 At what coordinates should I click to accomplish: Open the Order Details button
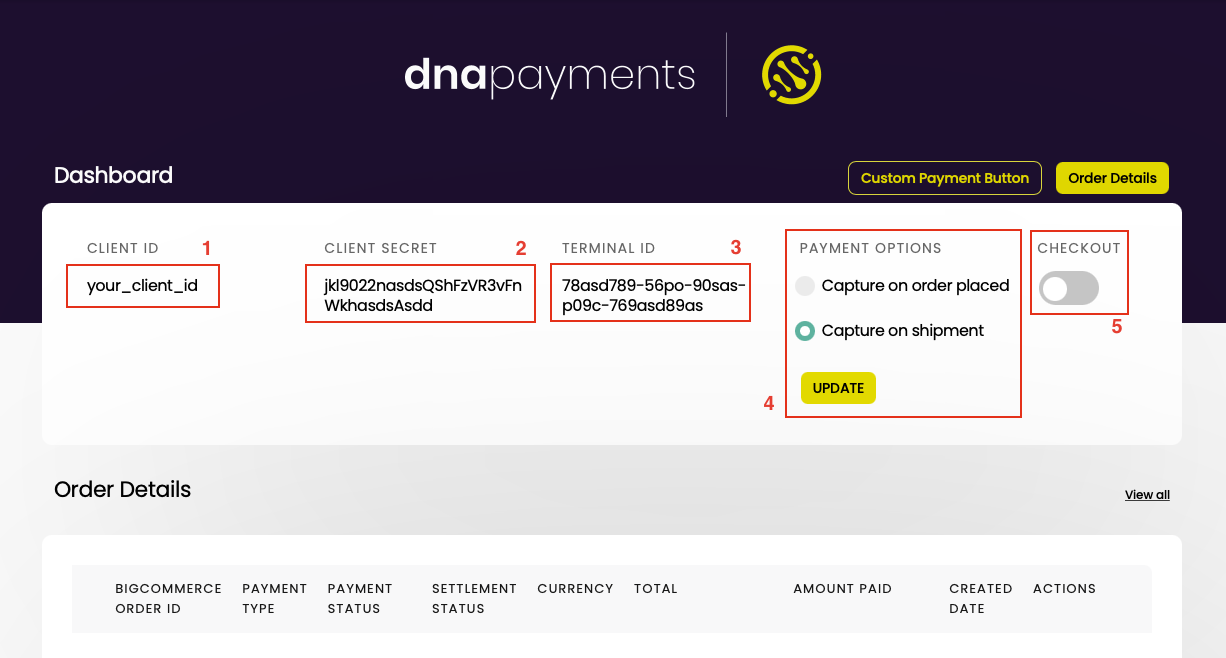(1112, 178)
